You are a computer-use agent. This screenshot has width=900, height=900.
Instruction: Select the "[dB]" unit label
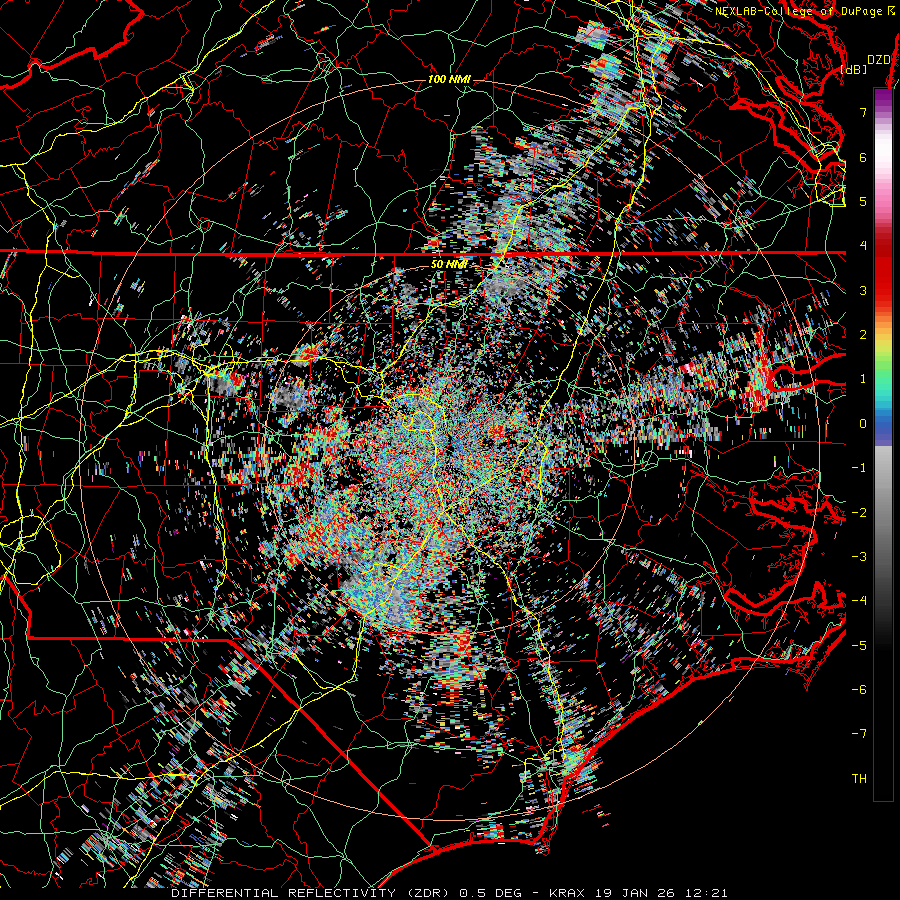pos(854,70)
